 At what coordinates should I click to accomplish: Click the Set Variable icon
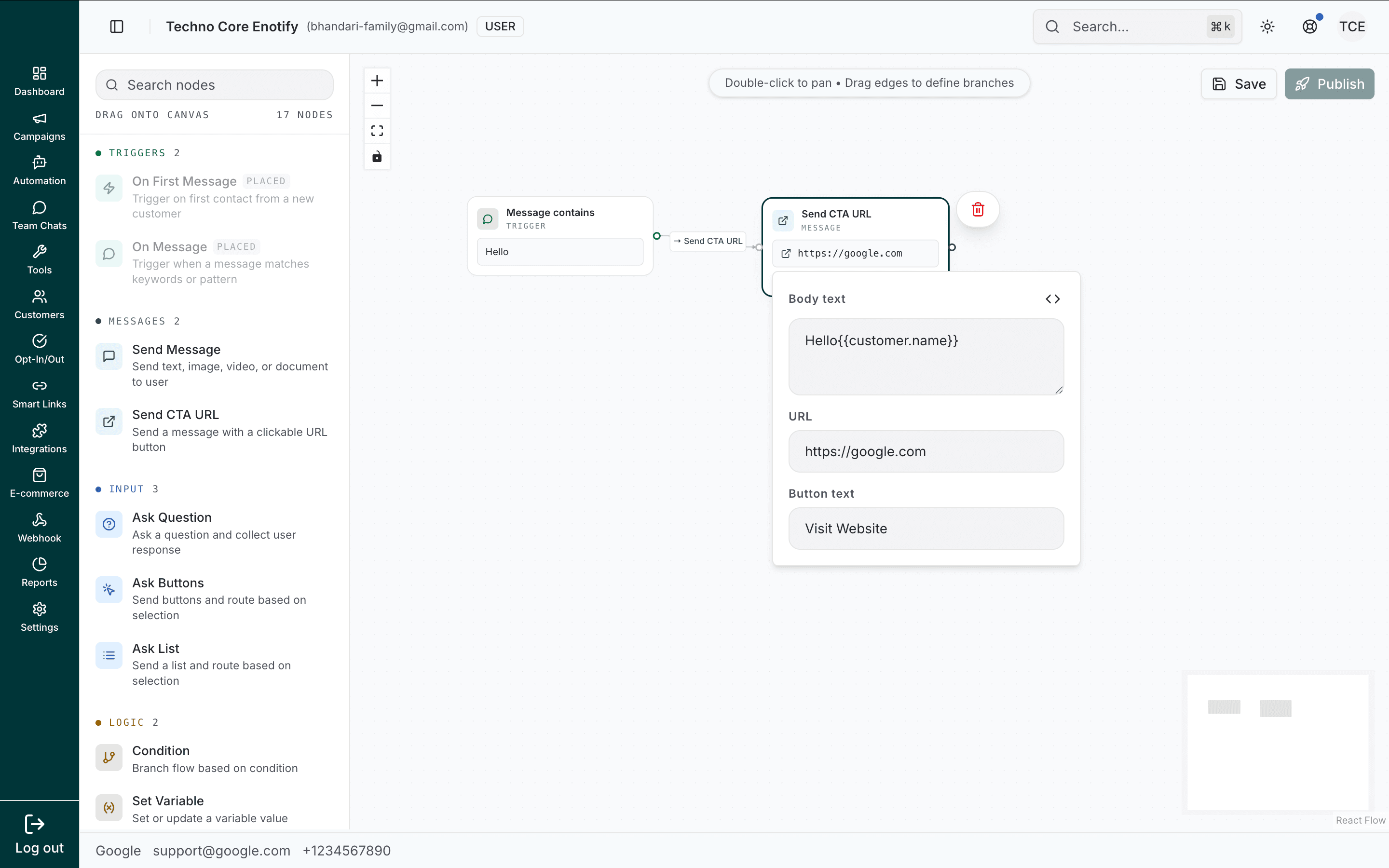[x=109, y=808]
